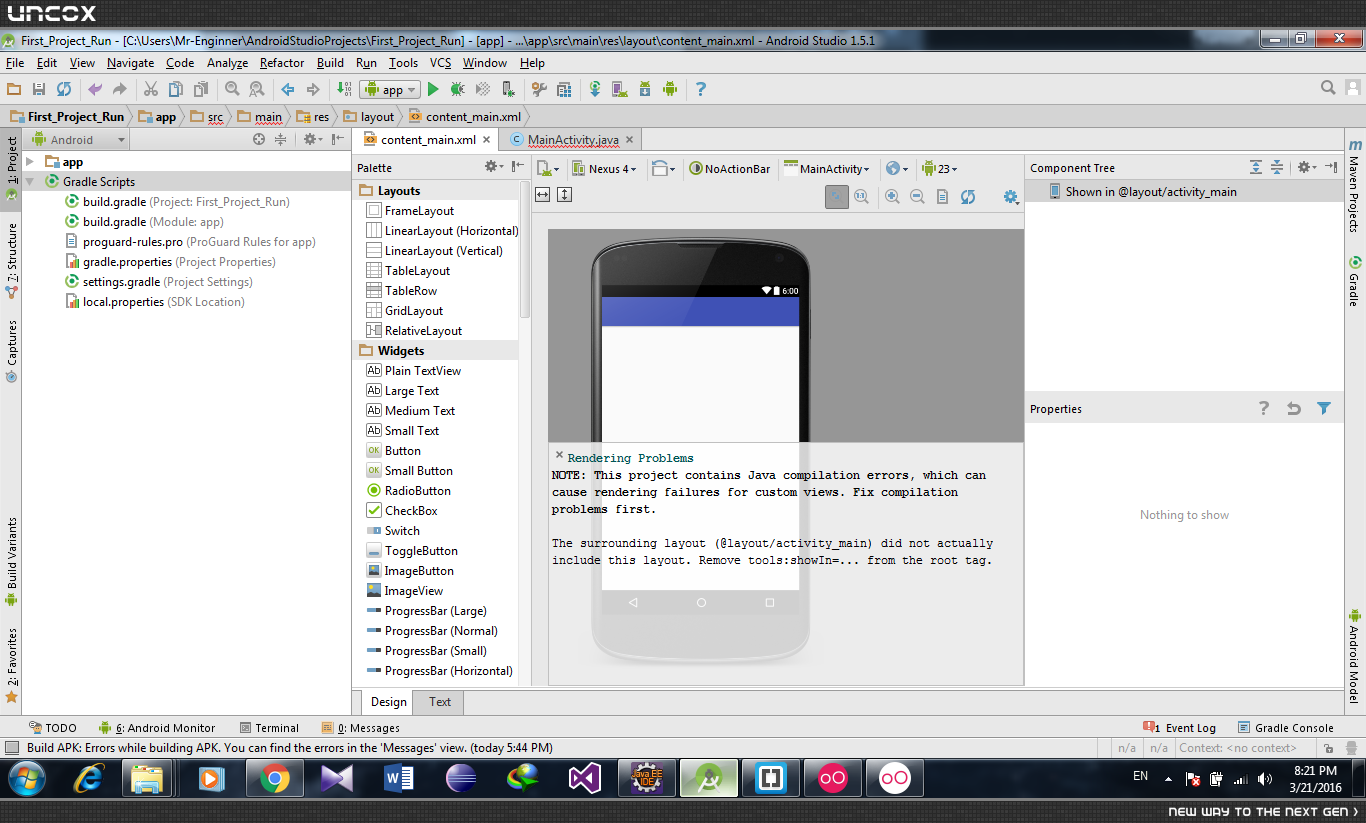
Task: Open Chrome from the Windows taskbar
Action: point(275,778)
